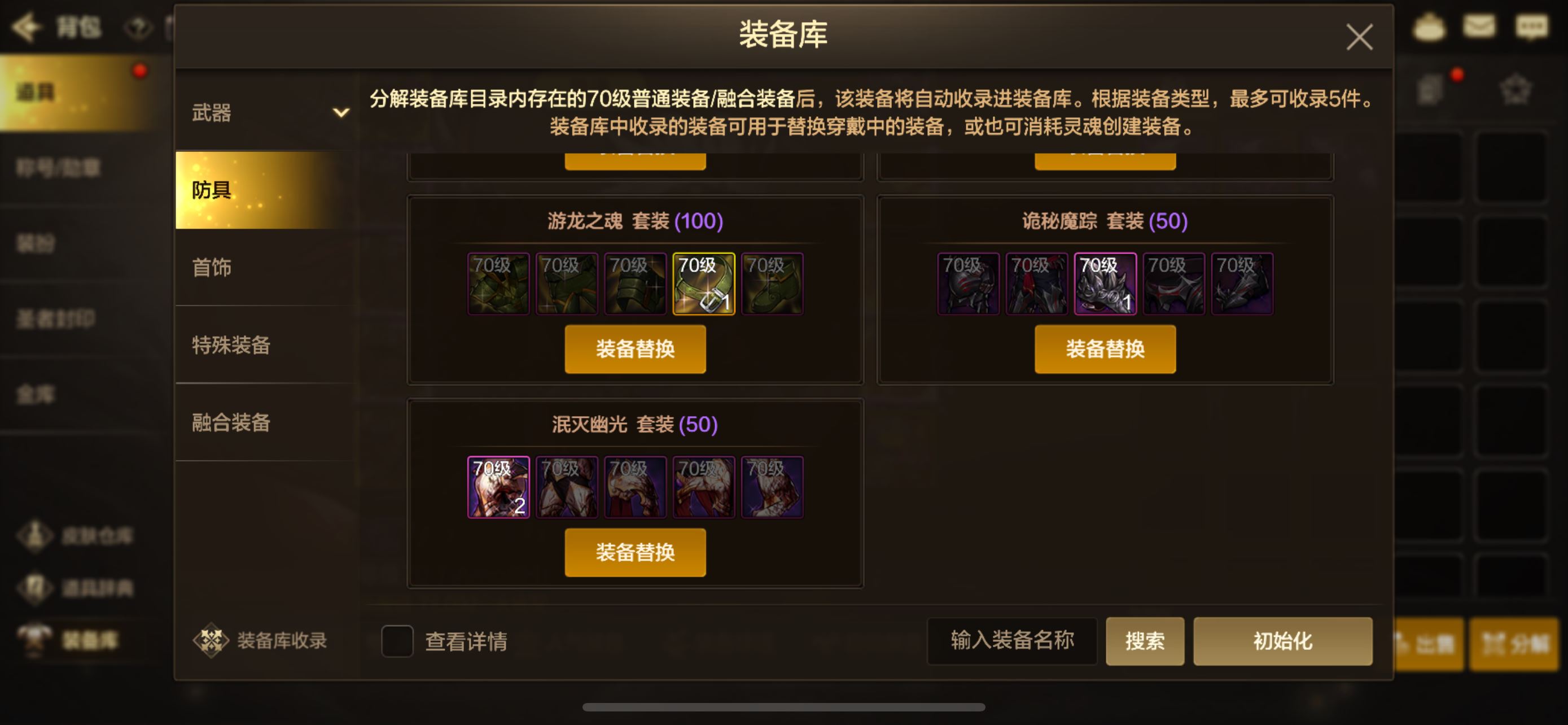Open the 装备库收录 collection icon
The image size is (1568, 725).
pos(211,640)
